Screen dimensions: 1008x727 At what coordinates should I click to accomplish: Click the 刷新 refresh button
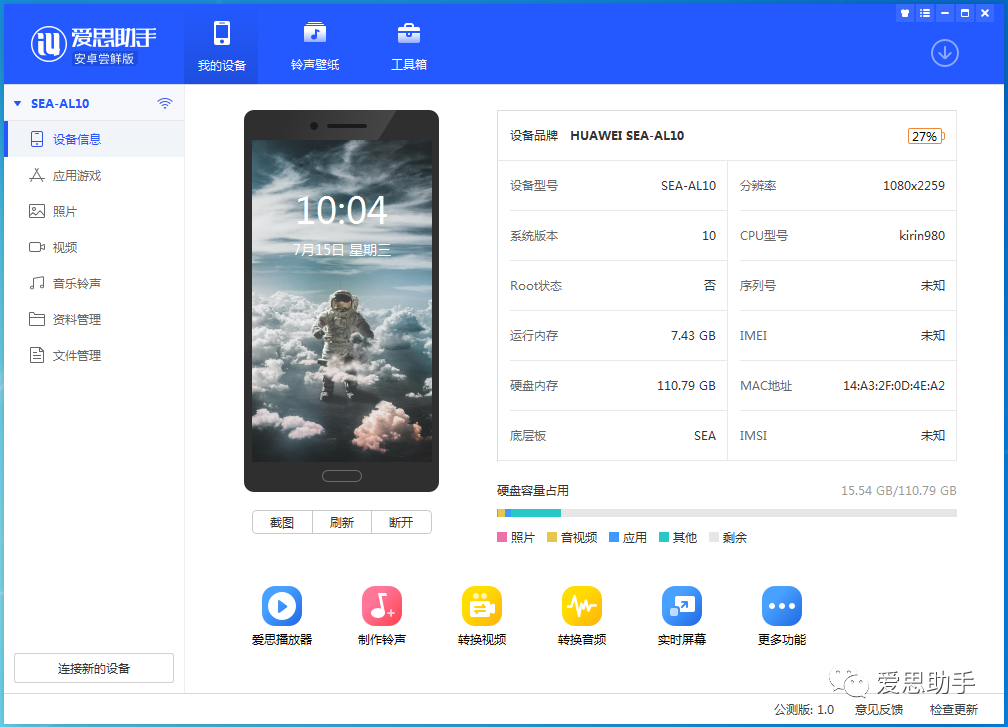(342, 523)
